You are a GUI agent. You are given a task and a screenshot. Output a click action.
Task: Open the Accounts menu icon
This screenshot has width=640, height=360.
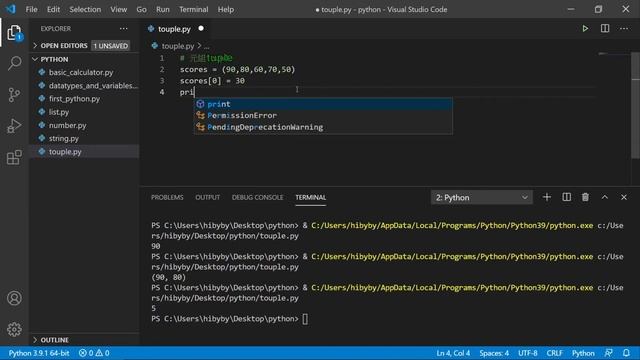point(14,298)
